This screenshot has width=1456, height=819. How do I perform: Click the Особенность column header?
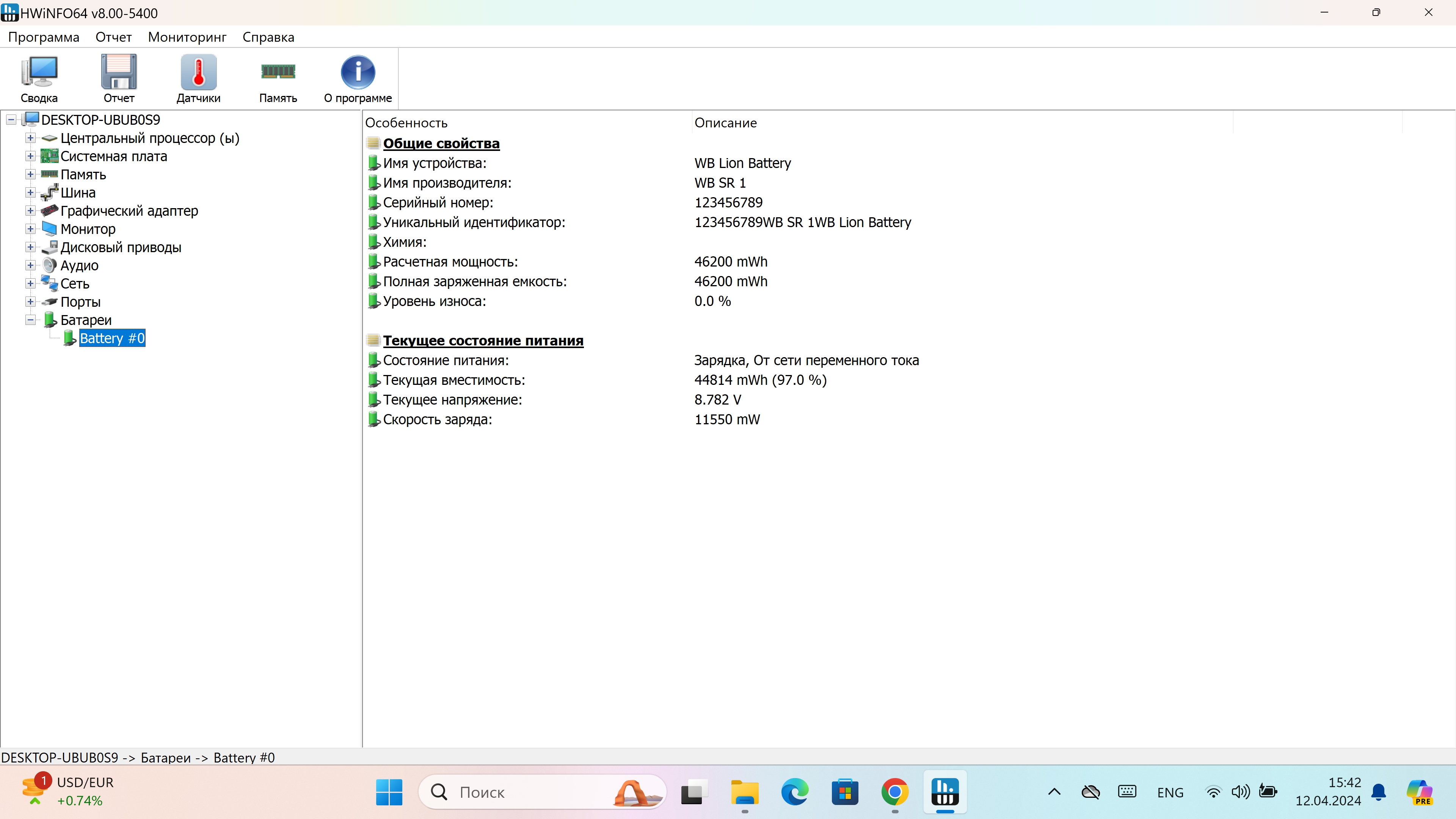(406, 122)
